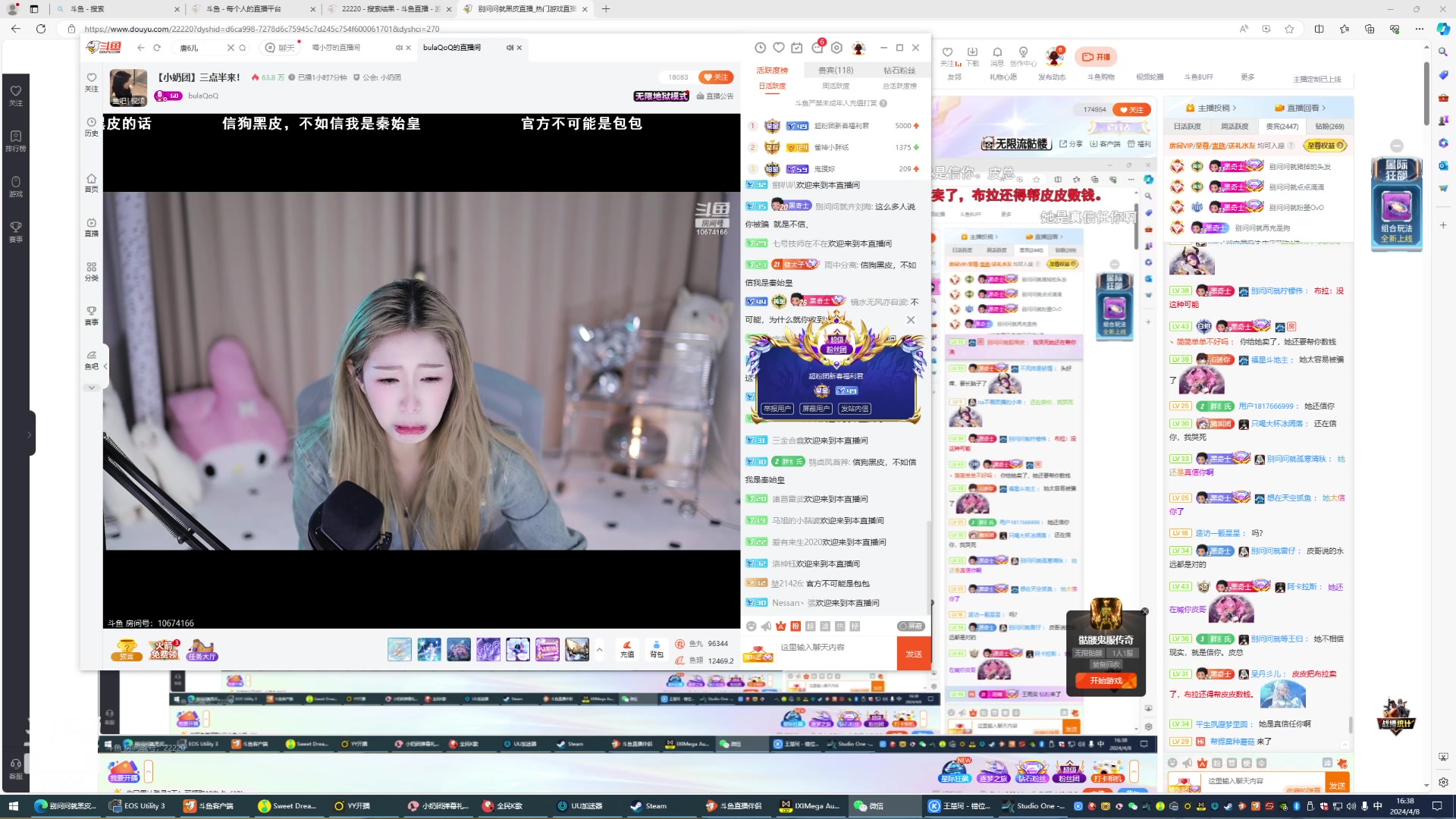Select the 活跃度榜 tab
Screen dimensions: 1456x819
[x=772, y=70]
